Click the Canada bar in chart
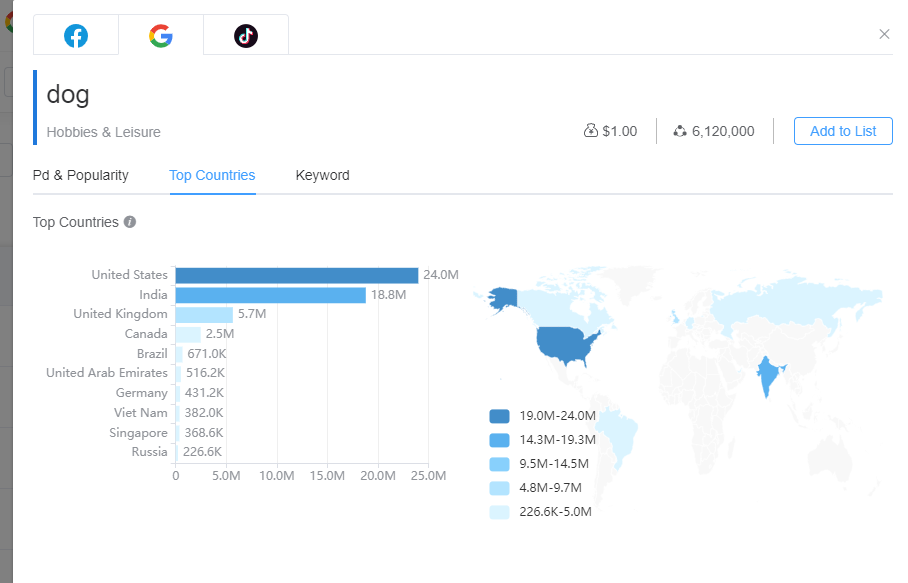Image resolution: width=908 pixels, height=583 pixels. [x=188, y=334]
